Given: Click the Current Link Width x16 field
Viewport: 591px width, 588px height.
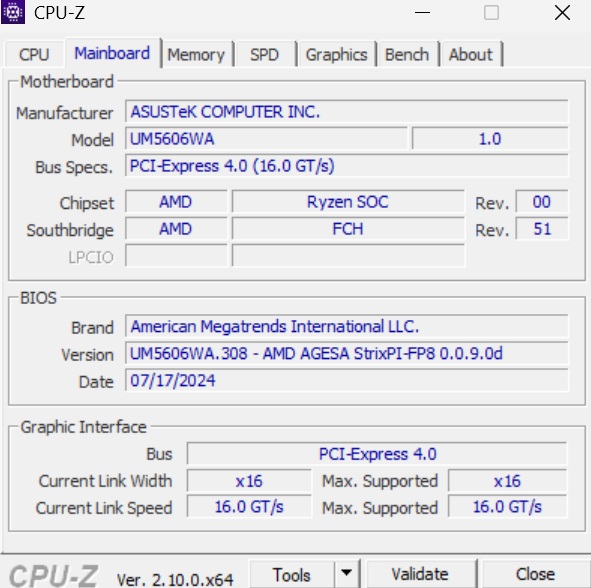Looking at the screenshot, I should click(x=249, y=481).
